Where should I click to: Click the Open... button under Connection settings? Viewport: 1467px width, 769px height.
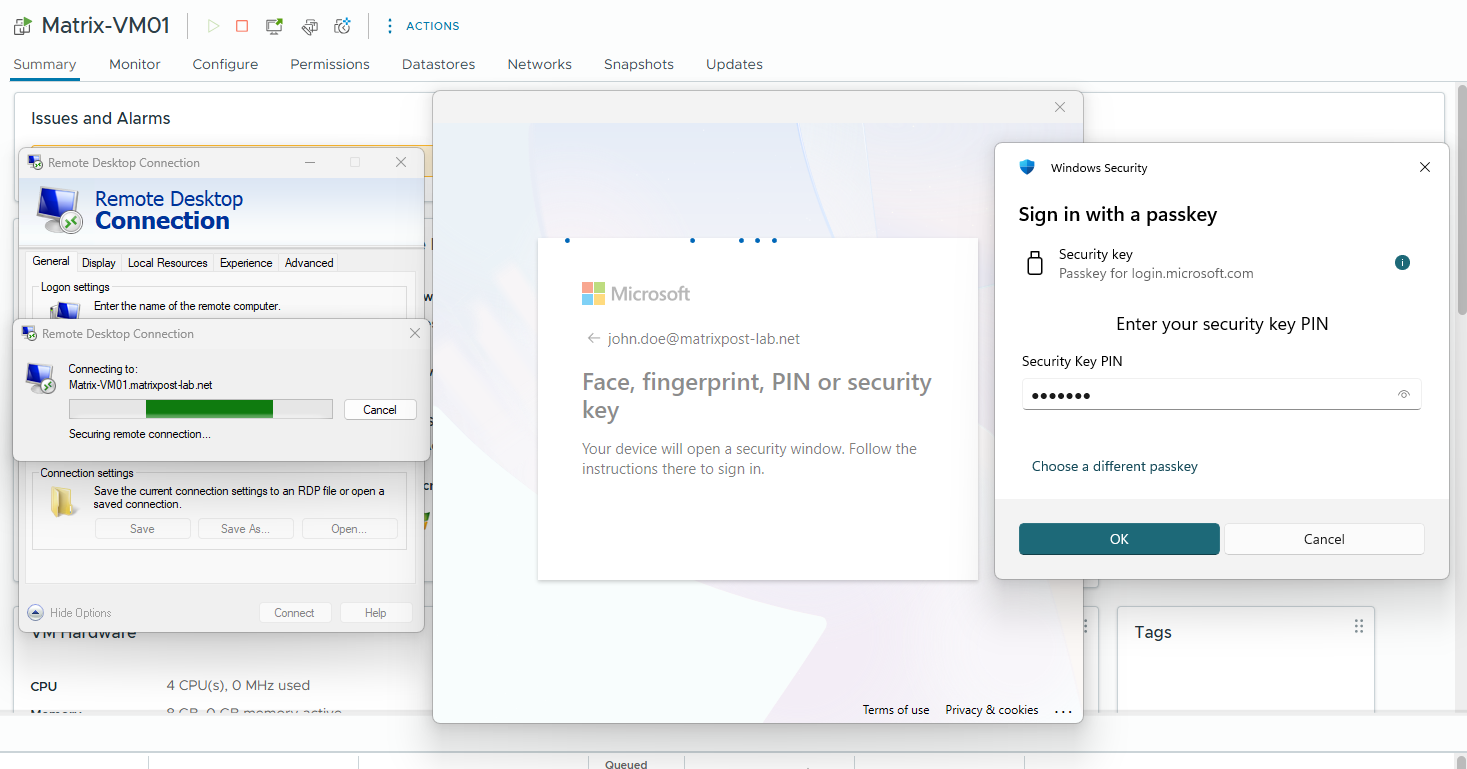[349, 529]
